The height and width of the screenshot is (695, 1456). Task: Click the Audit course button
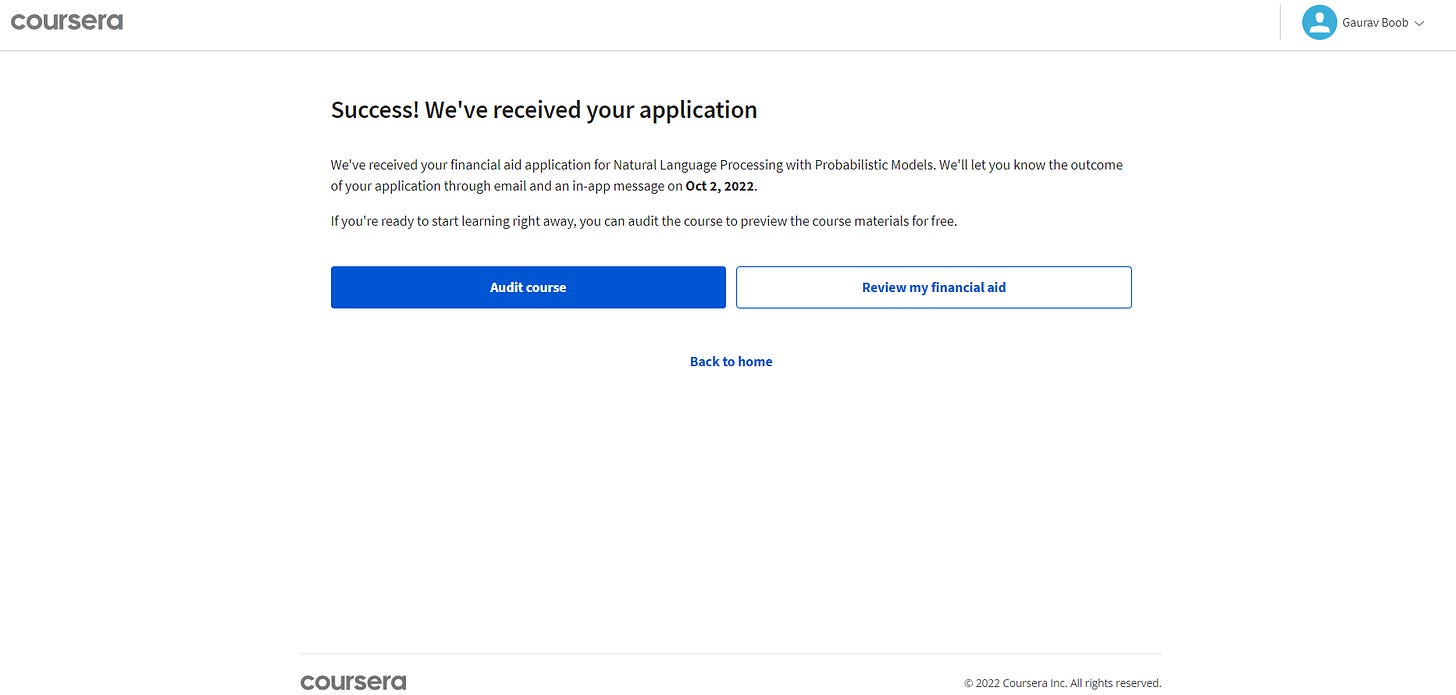(528, 287)
